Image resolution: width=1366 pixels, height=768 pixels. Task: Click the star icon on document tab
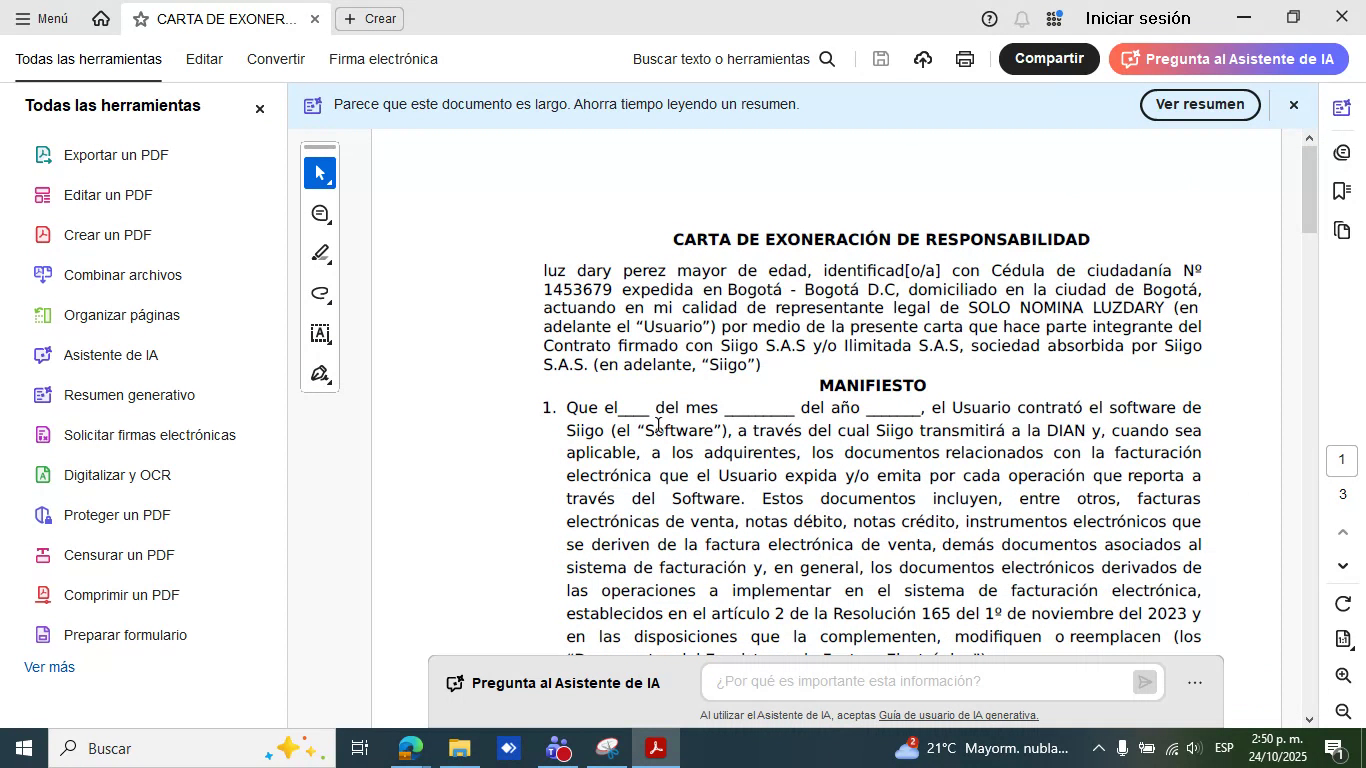pos(140,19)
